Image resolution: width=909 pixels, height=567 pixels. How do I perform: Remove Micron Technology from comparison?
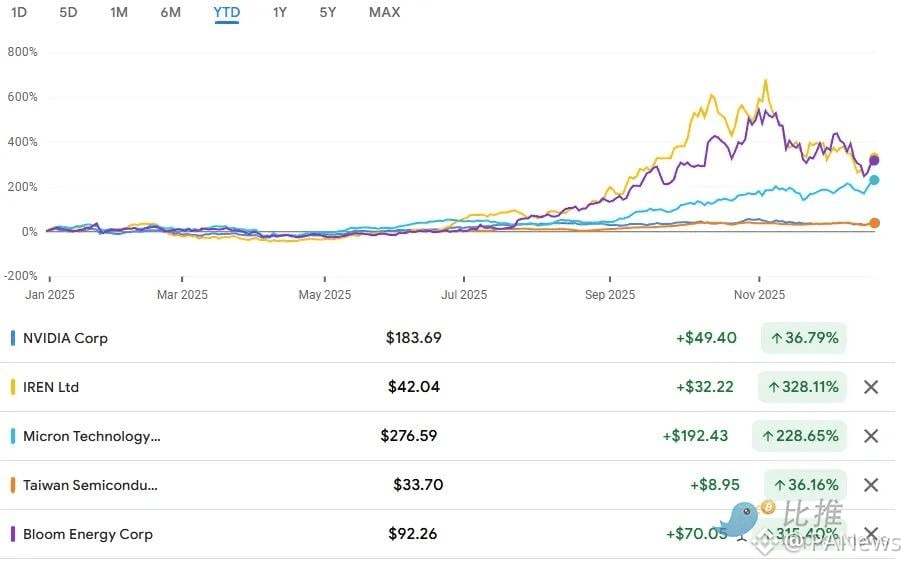click(x=871, y=436)
